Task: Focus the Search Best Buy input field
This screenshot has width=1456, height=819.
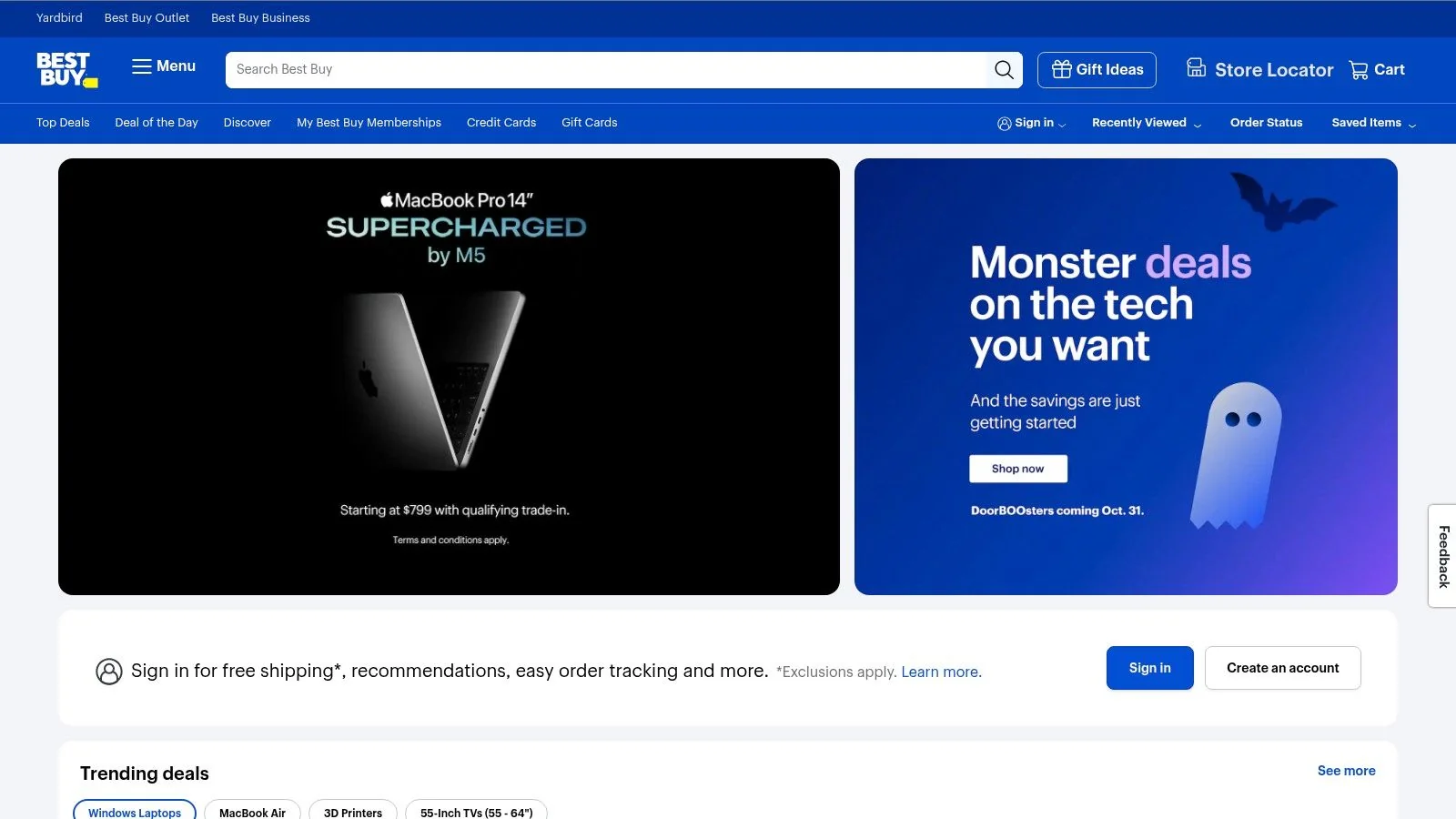Action: coord(606,70)
